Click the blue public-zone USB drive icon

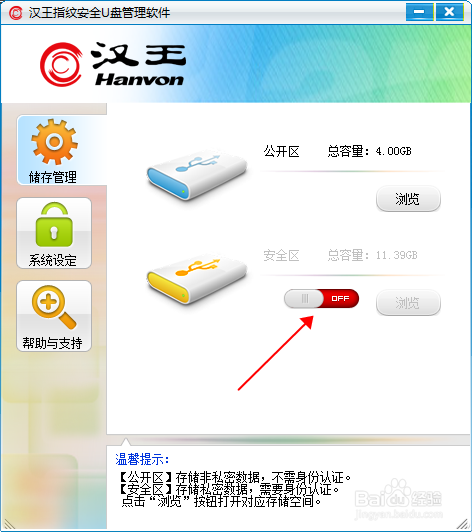tap(197, 176)
